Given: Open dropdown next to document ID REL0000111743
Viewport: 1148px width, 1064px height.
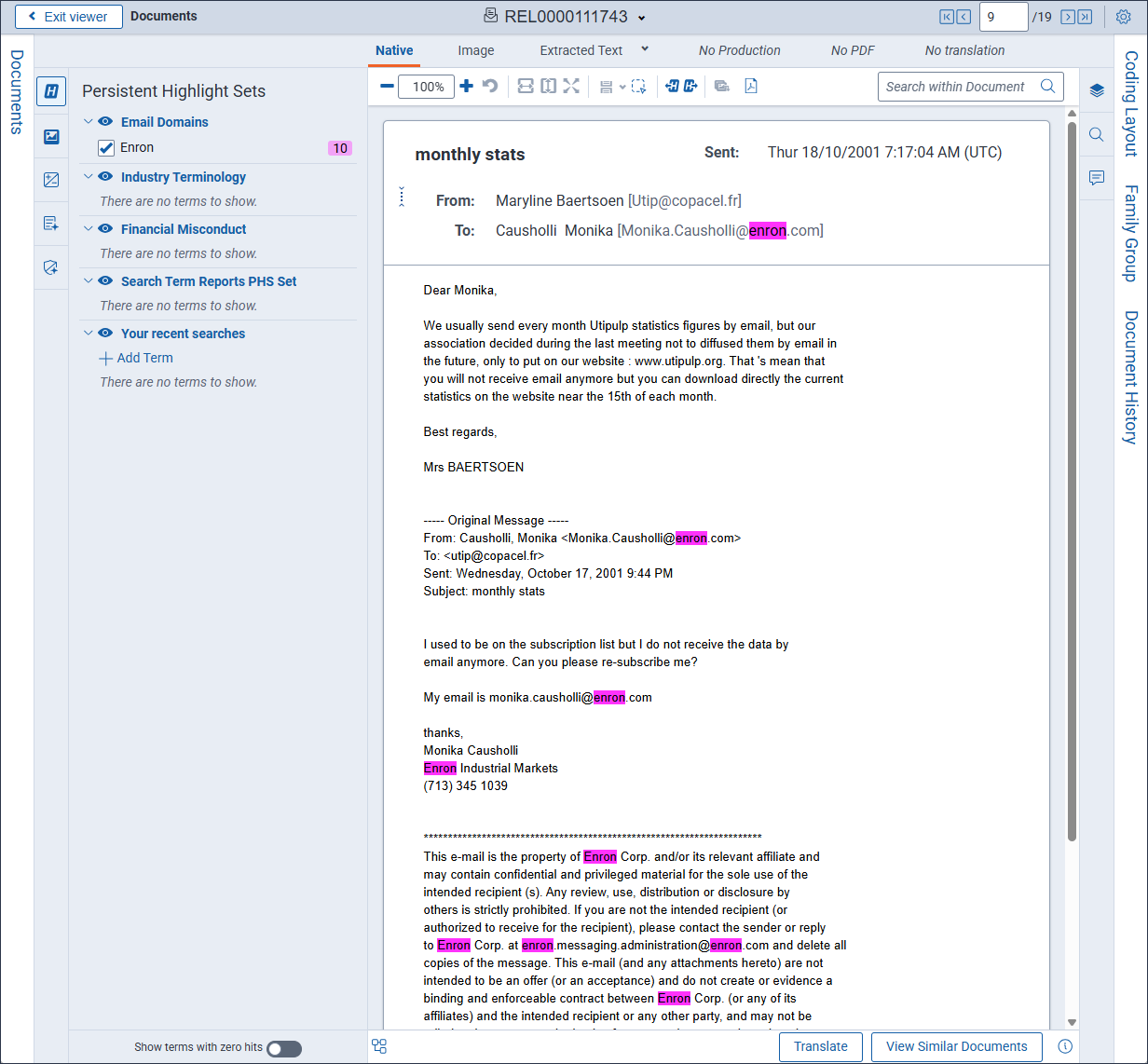Looking at the screenshot, I should coord(642,18).
